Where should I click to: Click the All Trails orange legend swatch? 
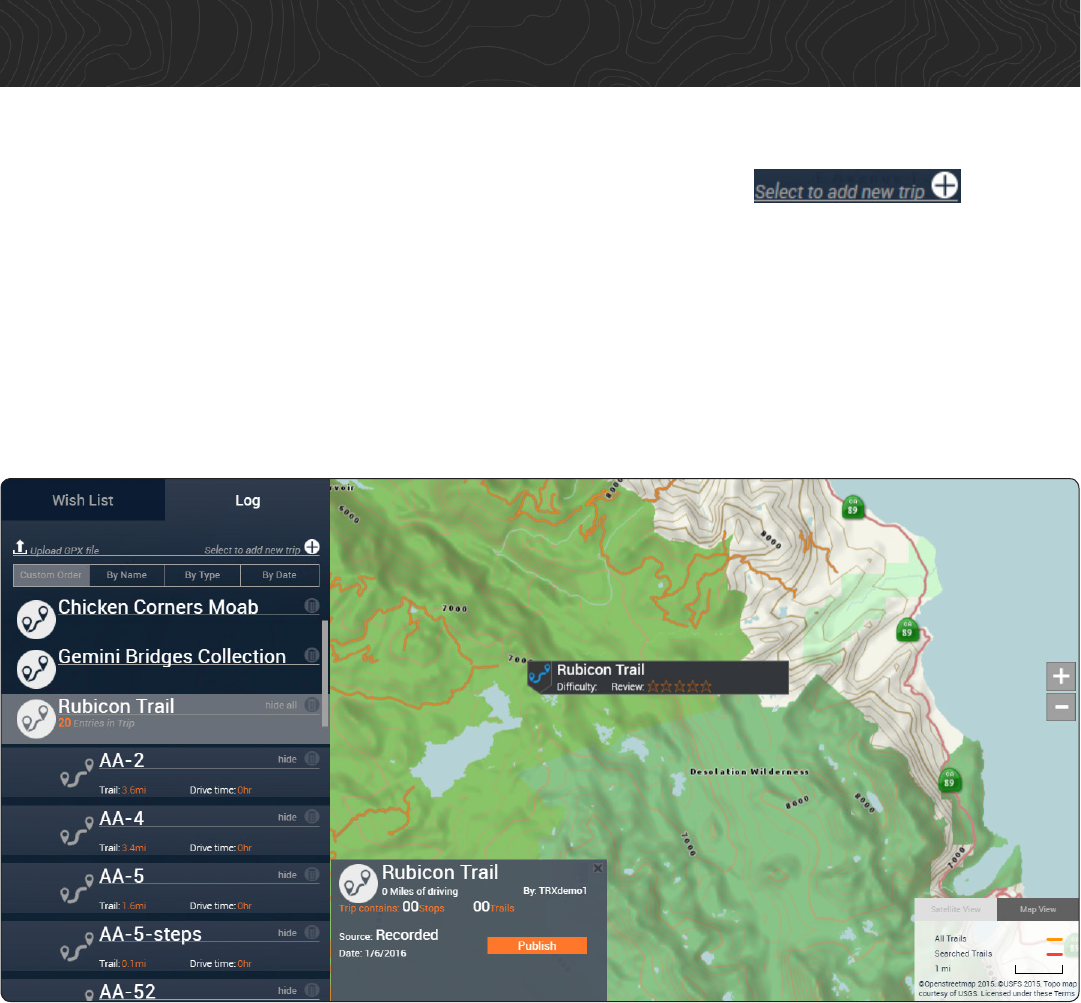1054,939
